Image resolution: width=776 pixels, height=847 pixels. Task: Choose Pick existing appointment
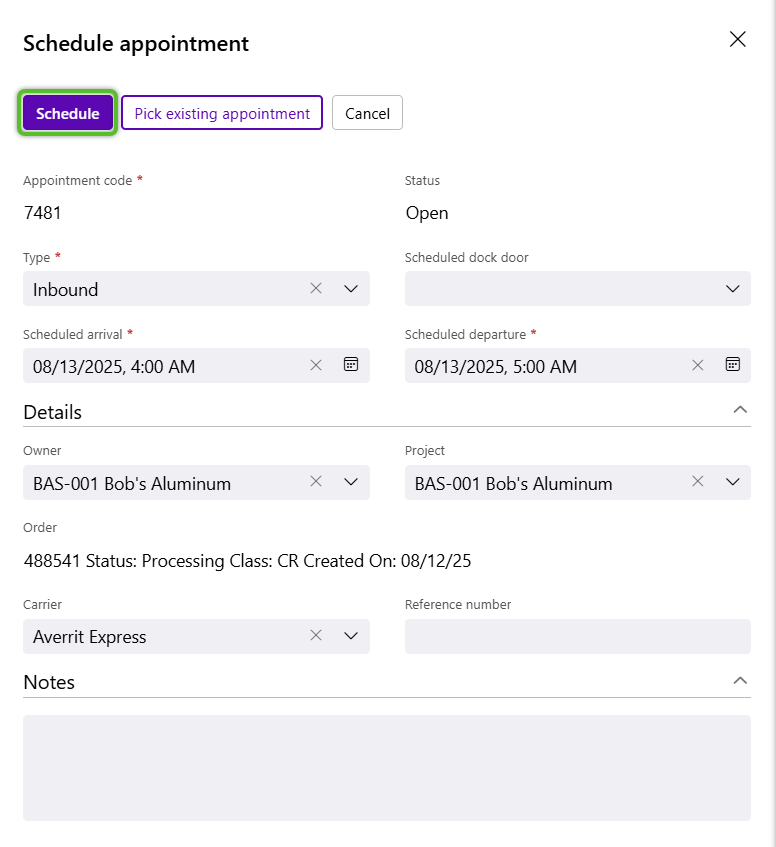pos(222,113)
